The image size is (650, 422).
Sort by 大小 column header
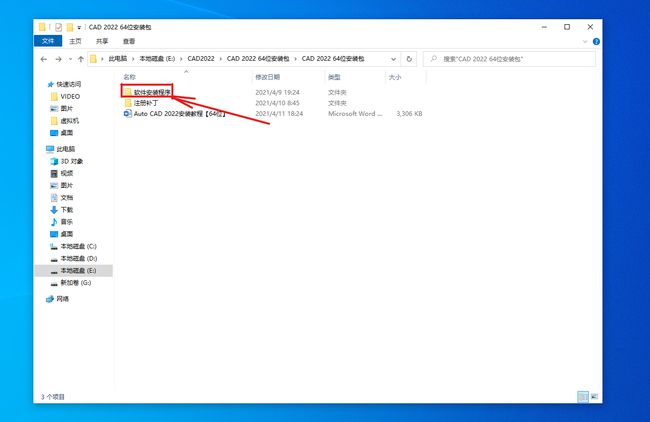click(x=395, y=77)
